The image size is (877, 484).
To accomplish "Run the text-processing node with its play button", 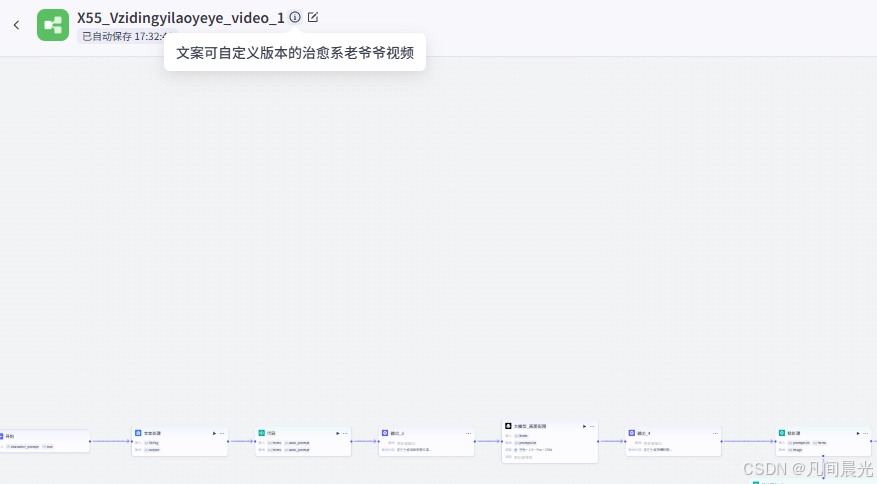I will click(x=214, y=434).
